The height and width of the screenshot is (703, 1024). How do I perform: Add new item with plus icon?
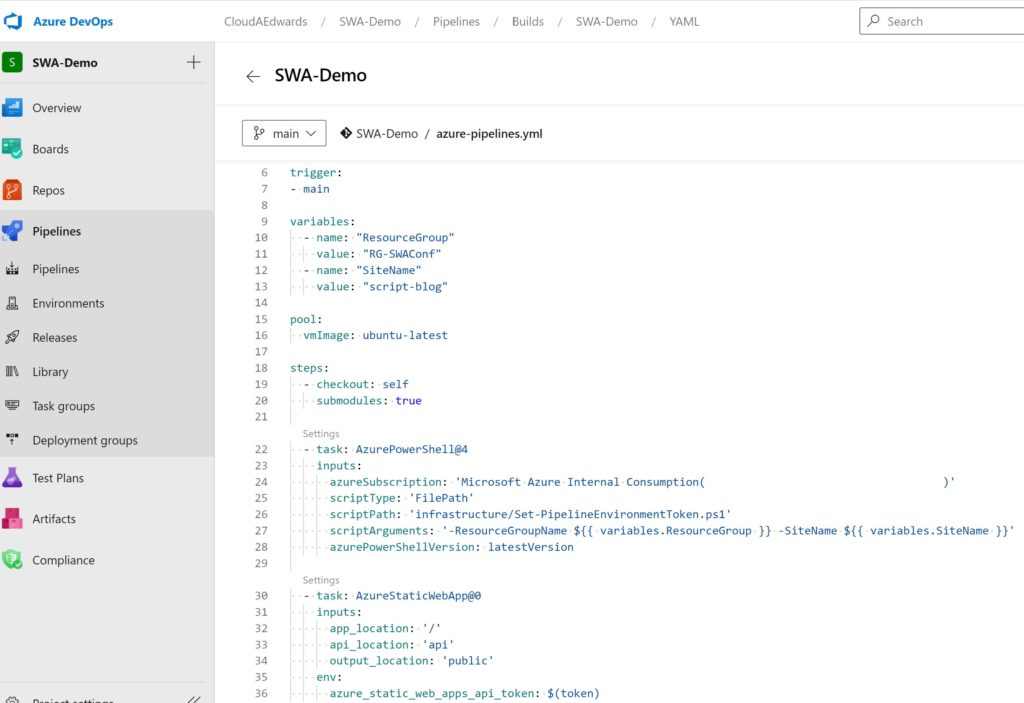pos(193,63)
